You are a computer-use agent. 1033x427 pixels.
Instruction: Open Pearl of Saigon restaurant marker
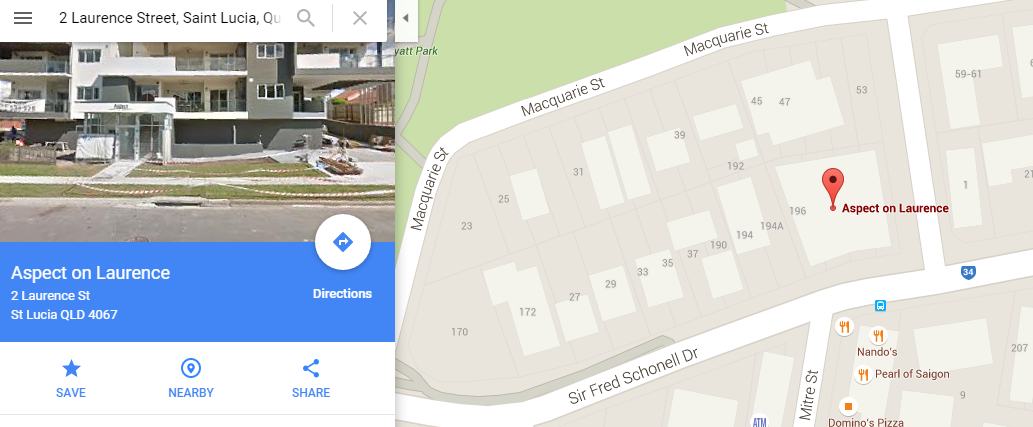863,375
